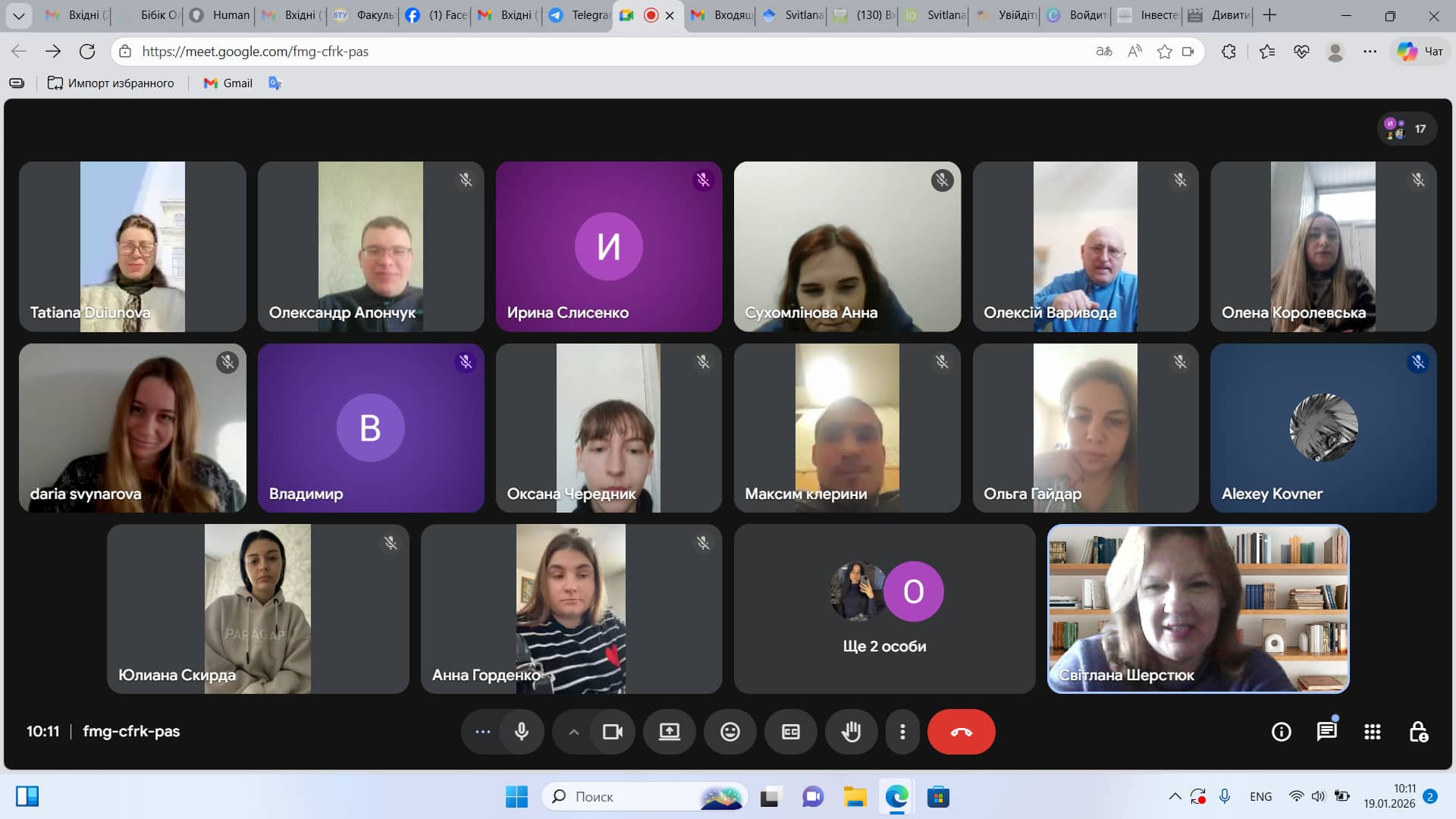
Task: Click the Windows Start button
Action: click(516, 797)
